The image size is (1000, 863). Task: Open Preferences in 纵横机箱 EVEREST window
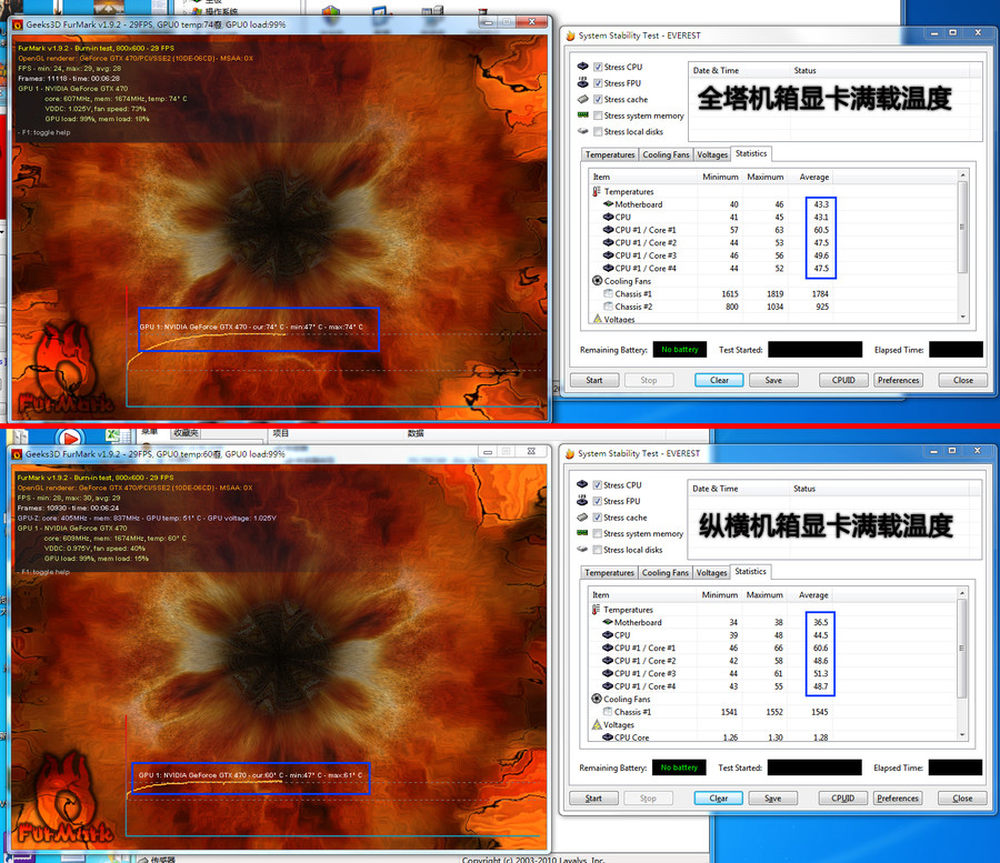tap(897, 798)
